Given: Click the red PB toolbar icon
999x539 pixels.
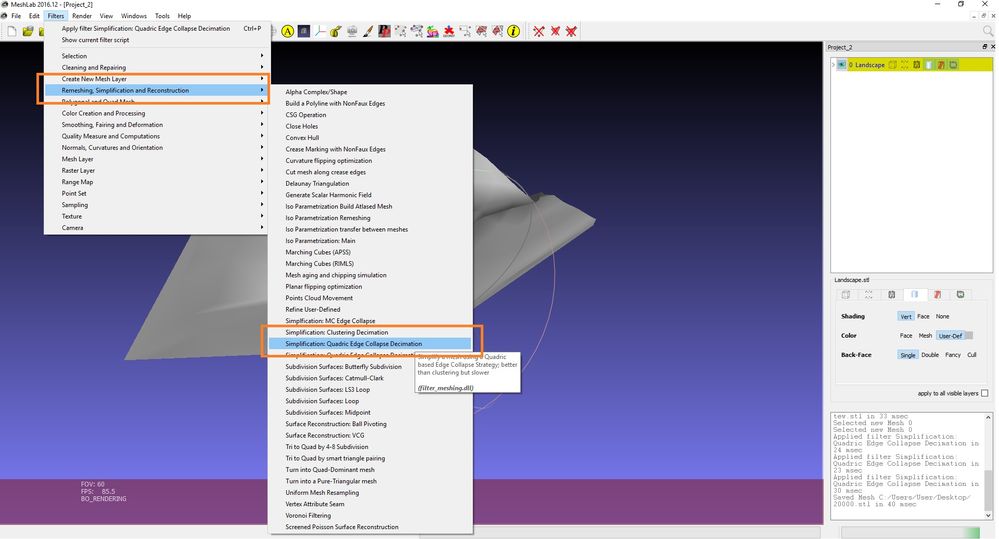Looking at the screenshot, I should coord(384,31).
